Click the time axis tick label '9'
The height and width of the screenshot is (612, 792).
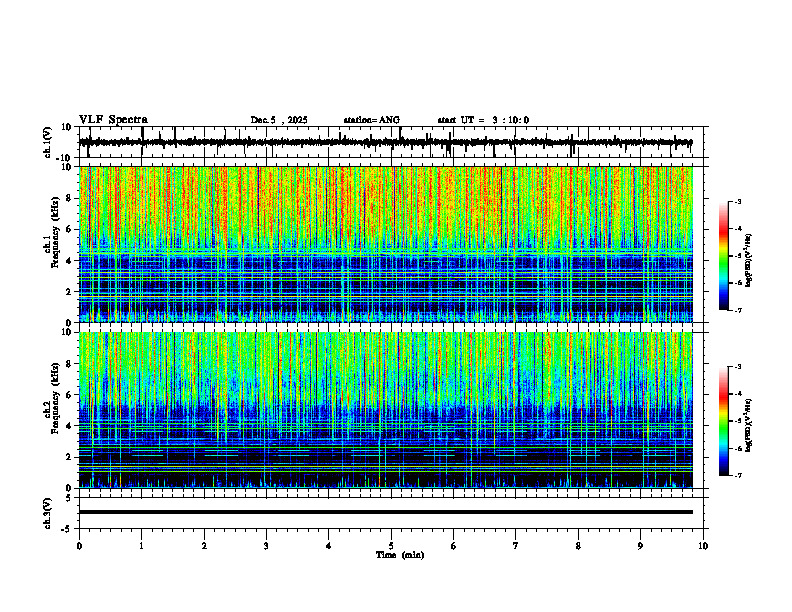(x=640, y=546)
